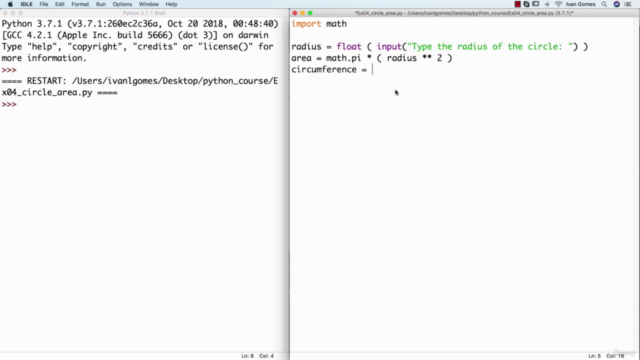640x360 pixels.
Task: Click the screen mirroring display icon
Action: (x=536, y=4)
